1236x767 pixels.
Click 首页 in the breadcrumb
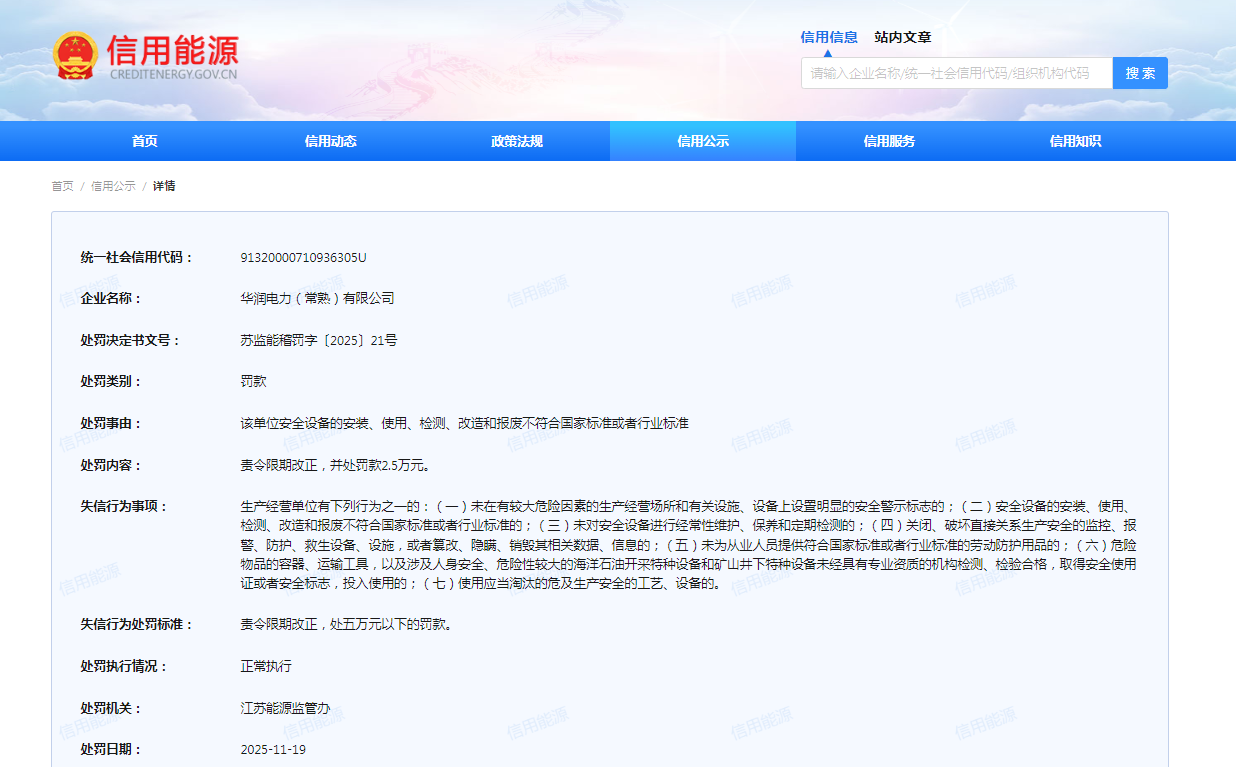62,186
